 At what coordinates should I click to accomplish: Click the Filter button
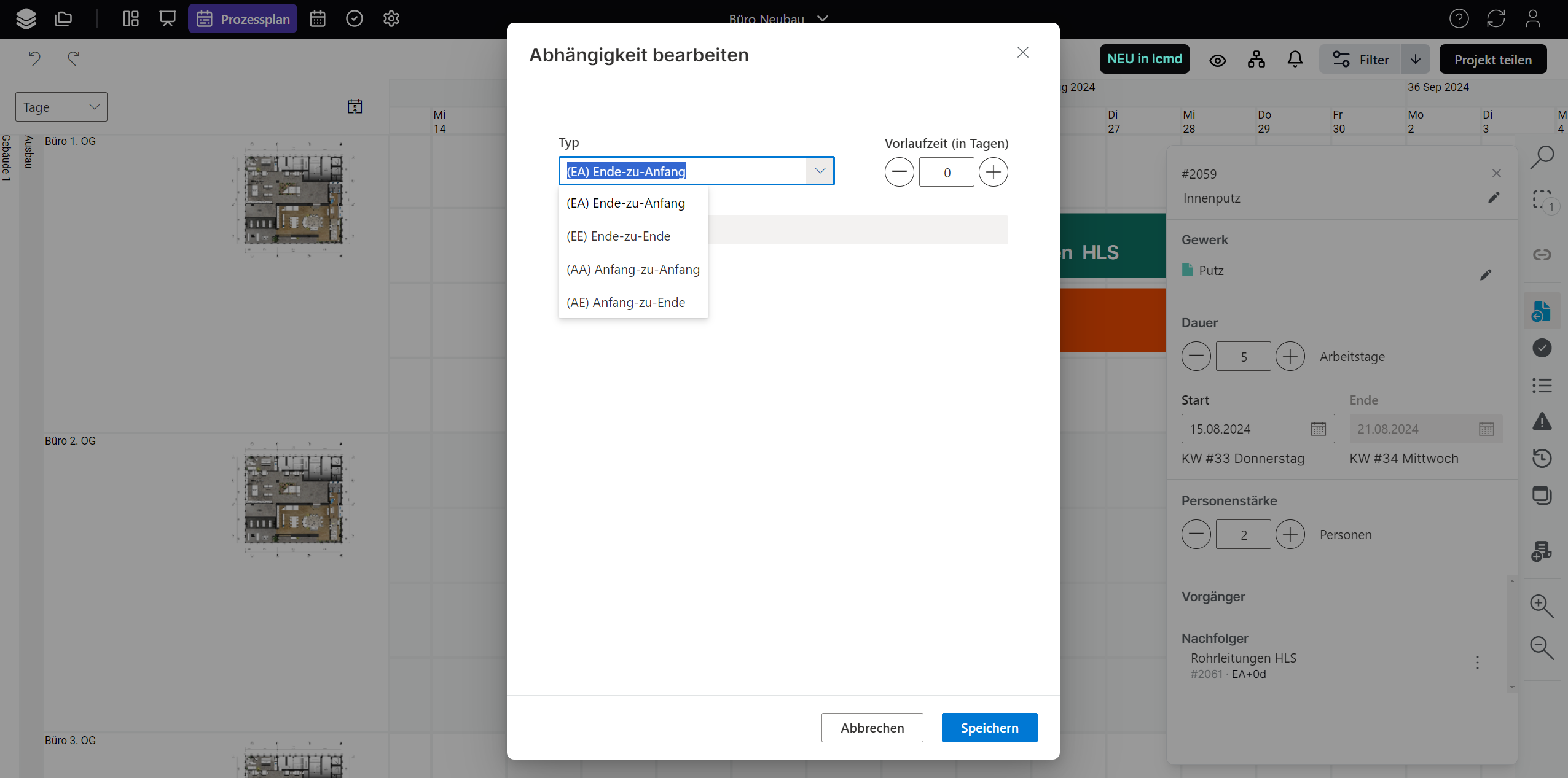(x=1360, y=59)
